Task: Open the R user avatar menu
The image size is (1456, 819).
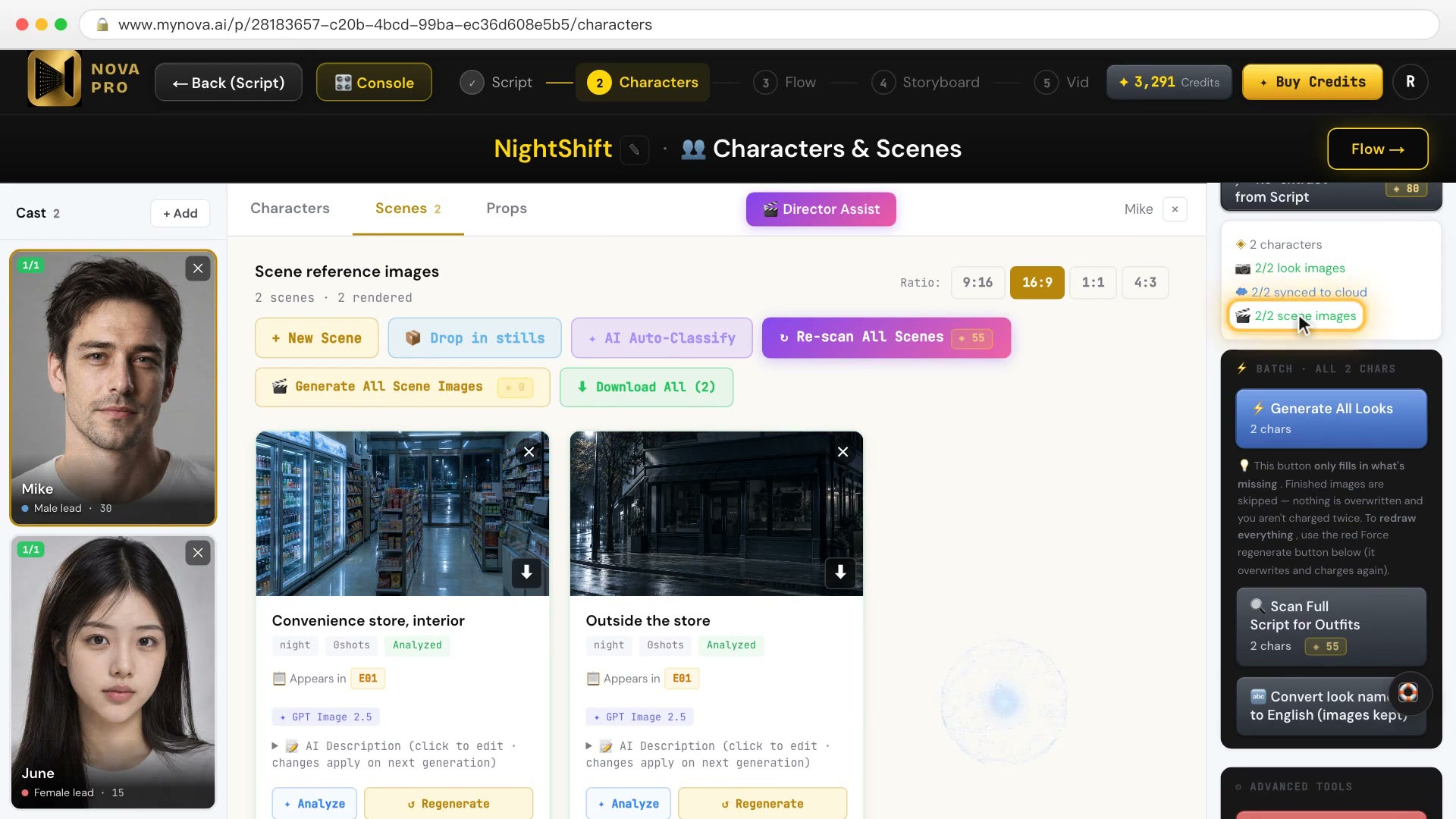Action: pyautogui.click(x=1410, y=82)
